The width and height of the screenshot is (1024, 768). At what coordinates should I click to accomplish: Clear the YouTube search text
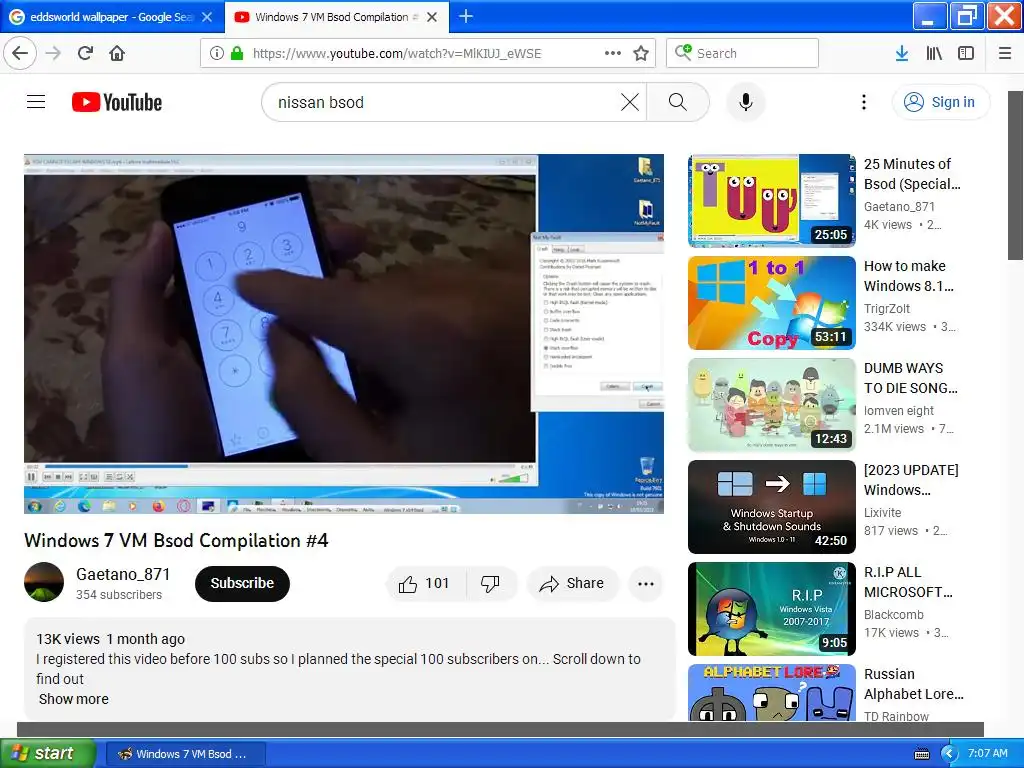coord(630,102)
